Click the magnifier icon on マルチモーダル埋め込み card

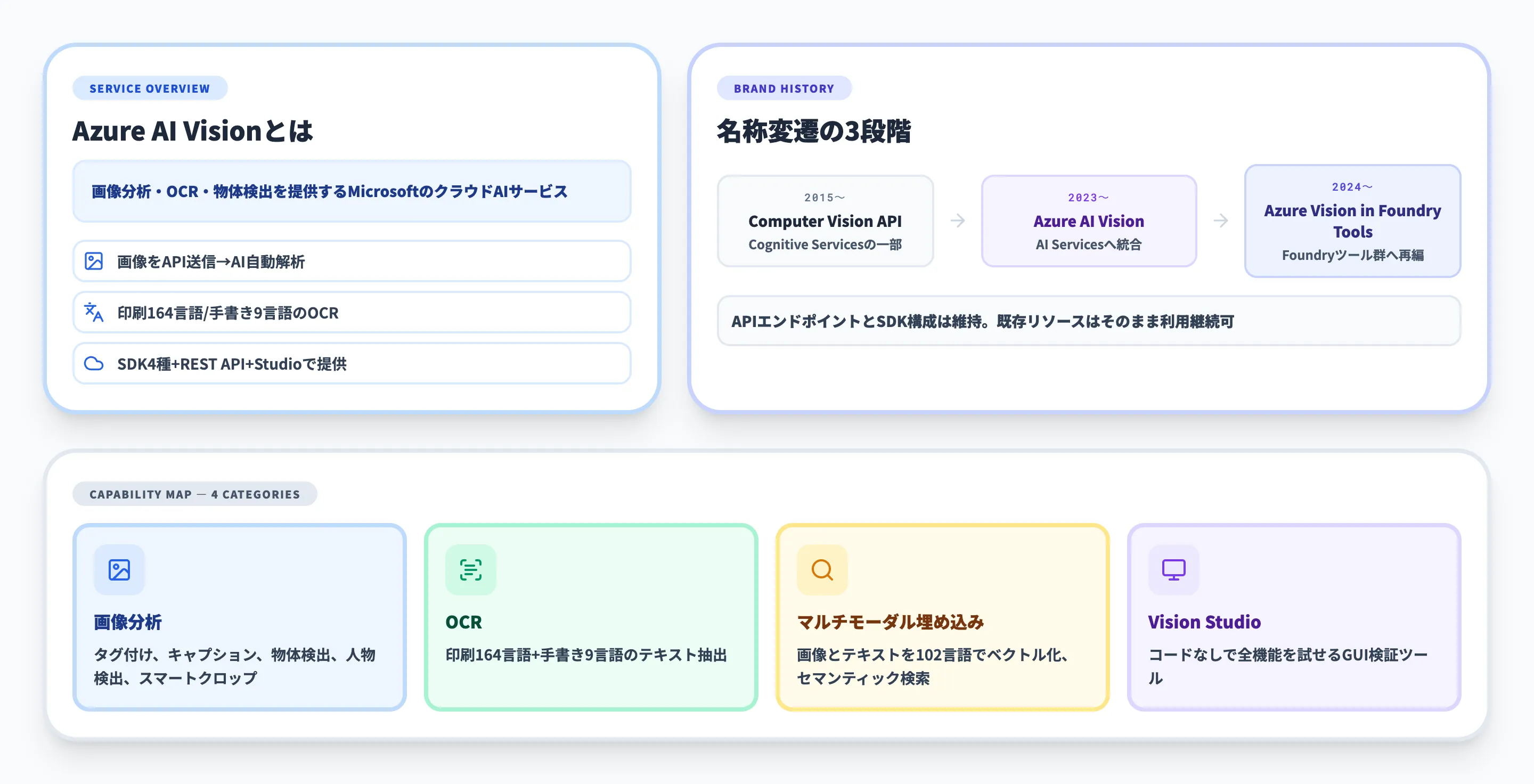pos(822,570)
